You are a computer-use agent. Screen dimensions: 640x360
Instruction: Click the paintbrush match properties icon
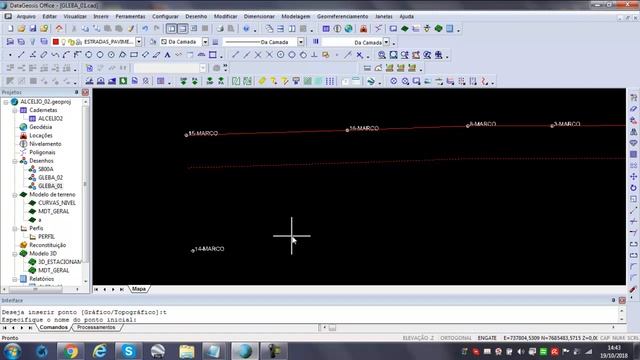131,29
